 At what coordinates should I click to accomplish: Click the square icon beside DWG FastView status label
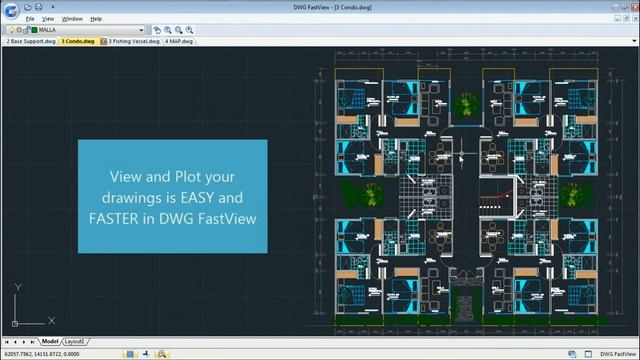pyautogui.click(x=588, y=354)
